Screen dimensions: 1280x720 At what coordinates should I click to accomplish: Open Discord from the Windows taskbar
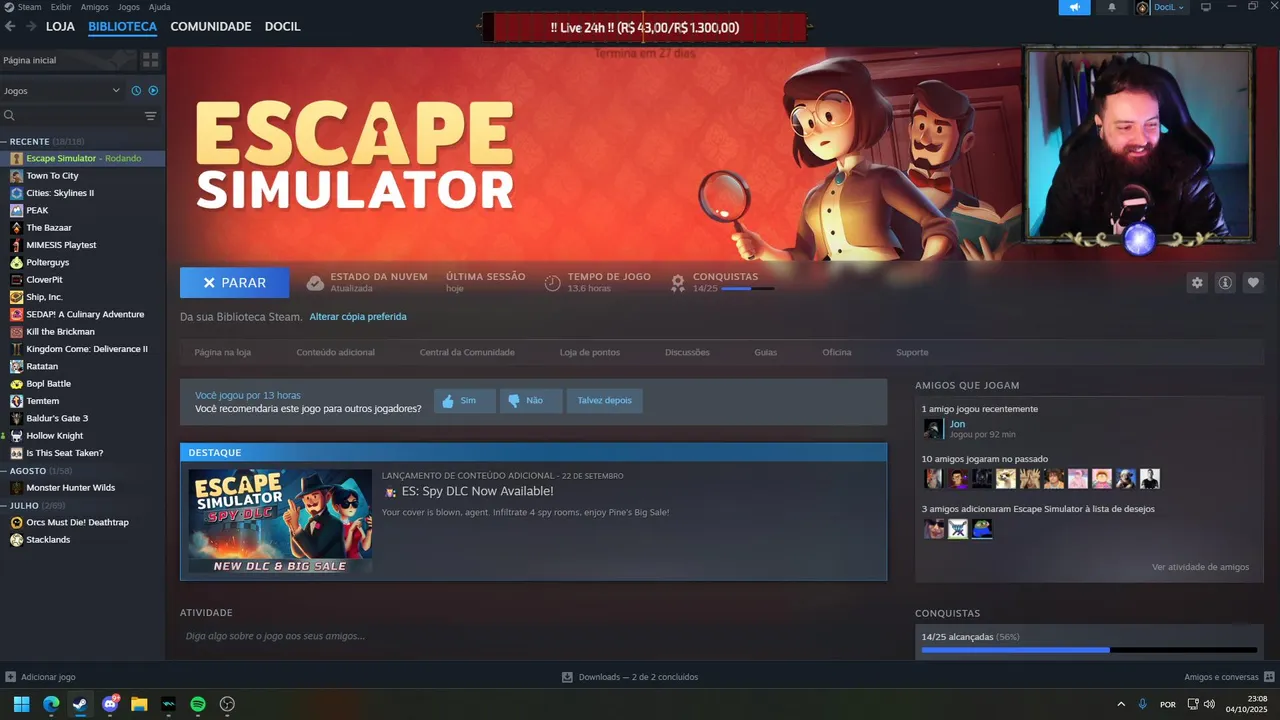pyautogui.click(x=110, y=704)
